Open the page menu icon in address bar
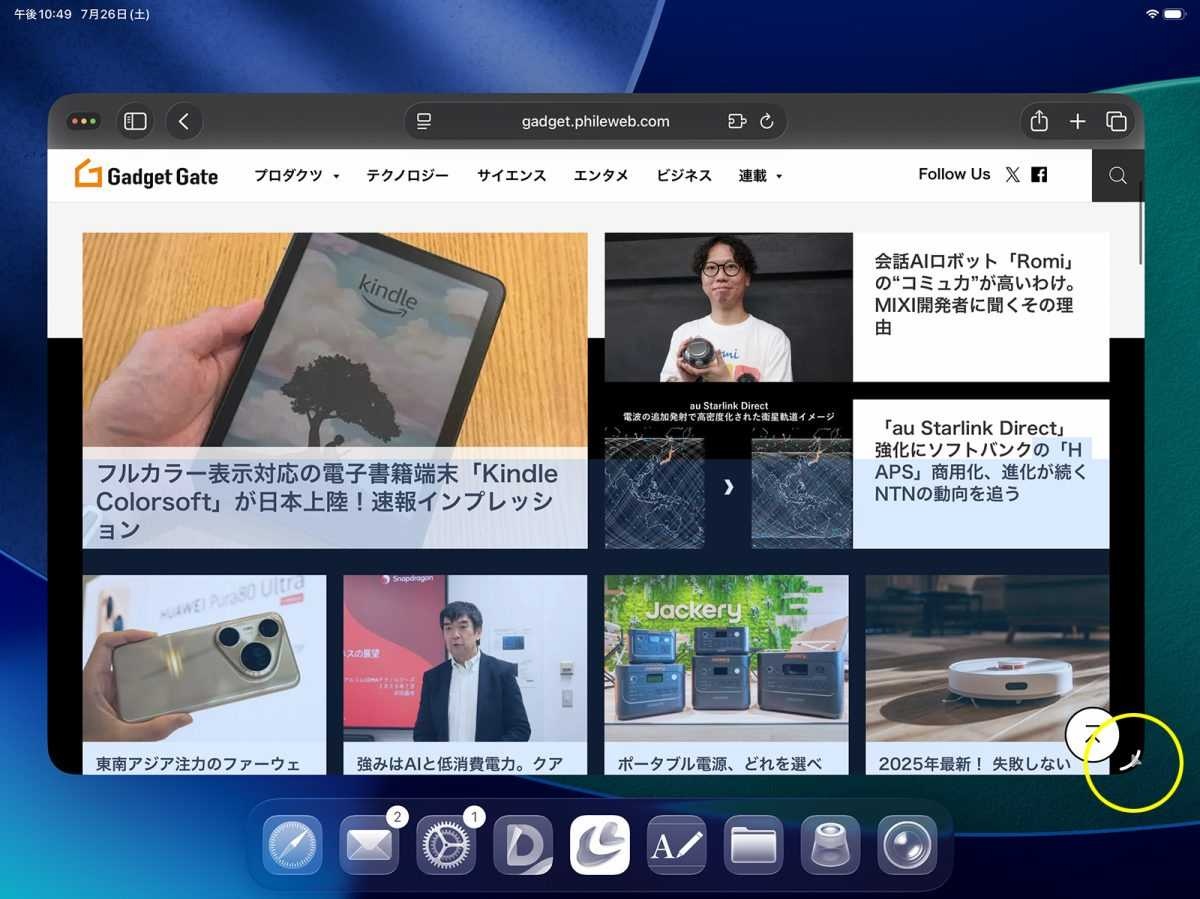Viewport: 1200px width, 899px height. click(x=424, y=122)
